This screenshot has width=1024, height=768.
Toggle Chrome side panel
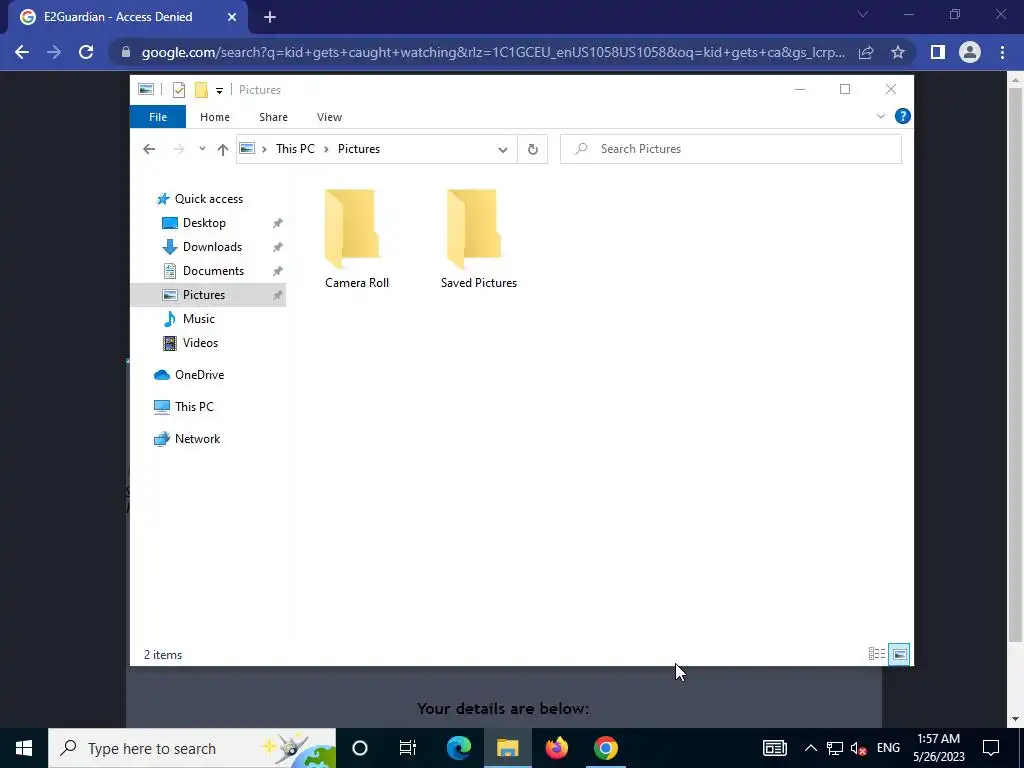tap(938, 52)
